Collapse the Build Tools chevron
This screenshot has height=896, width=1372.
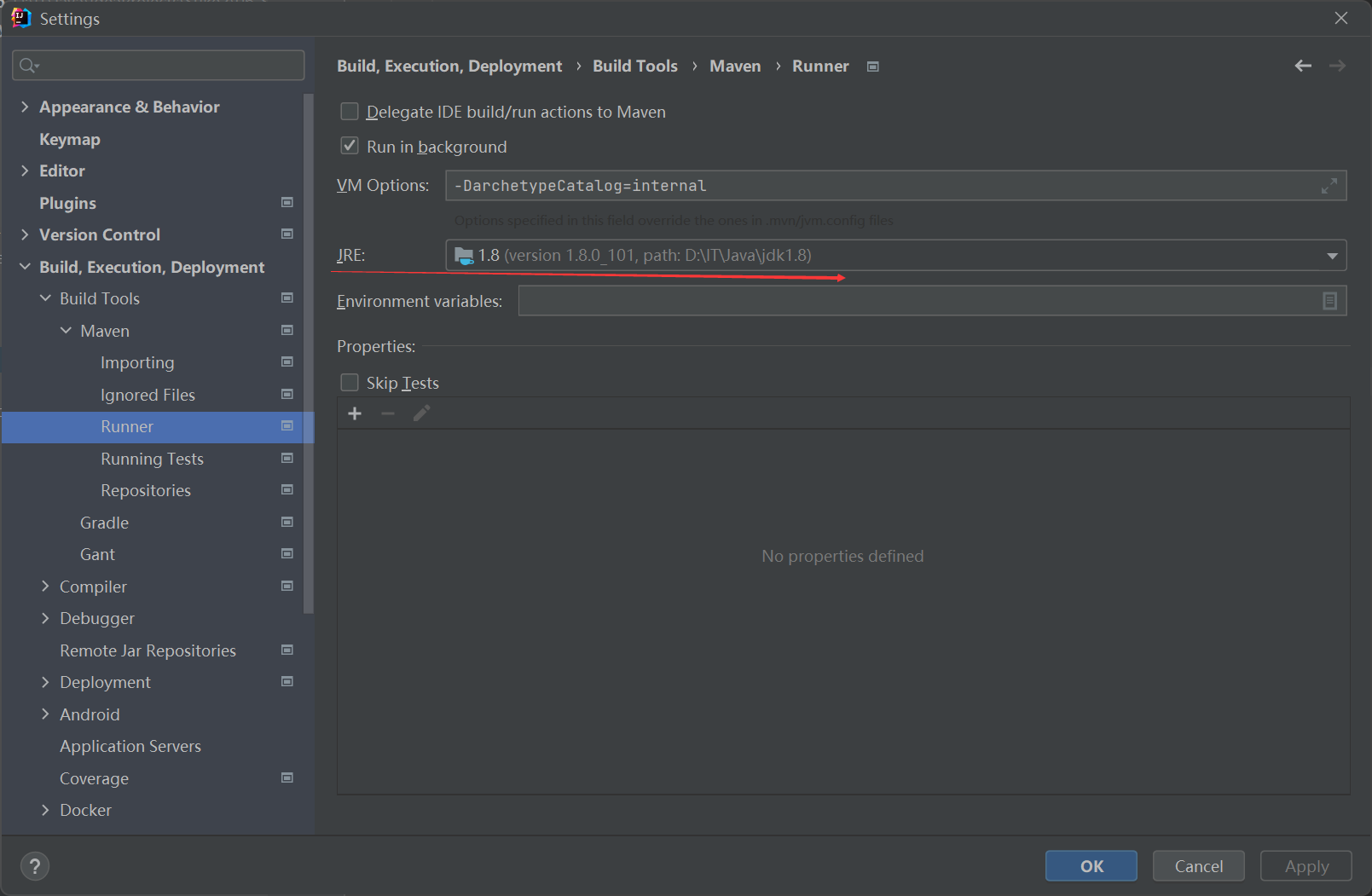click(45, 298)
